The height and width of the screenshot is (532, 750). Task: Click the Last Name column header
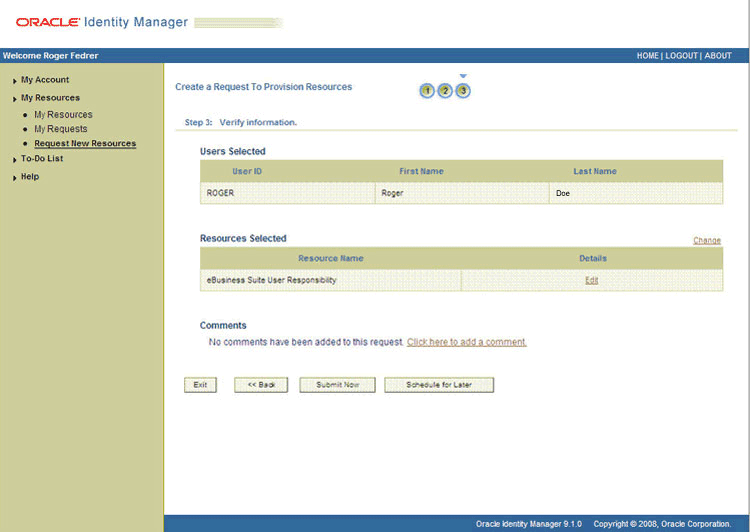(x=595, y=171)
